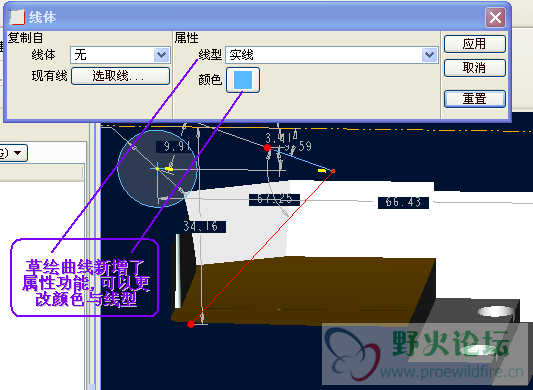Close the 线体 dialog
The width and height of the screenshot is (533, 390).
tap(495, 18)
